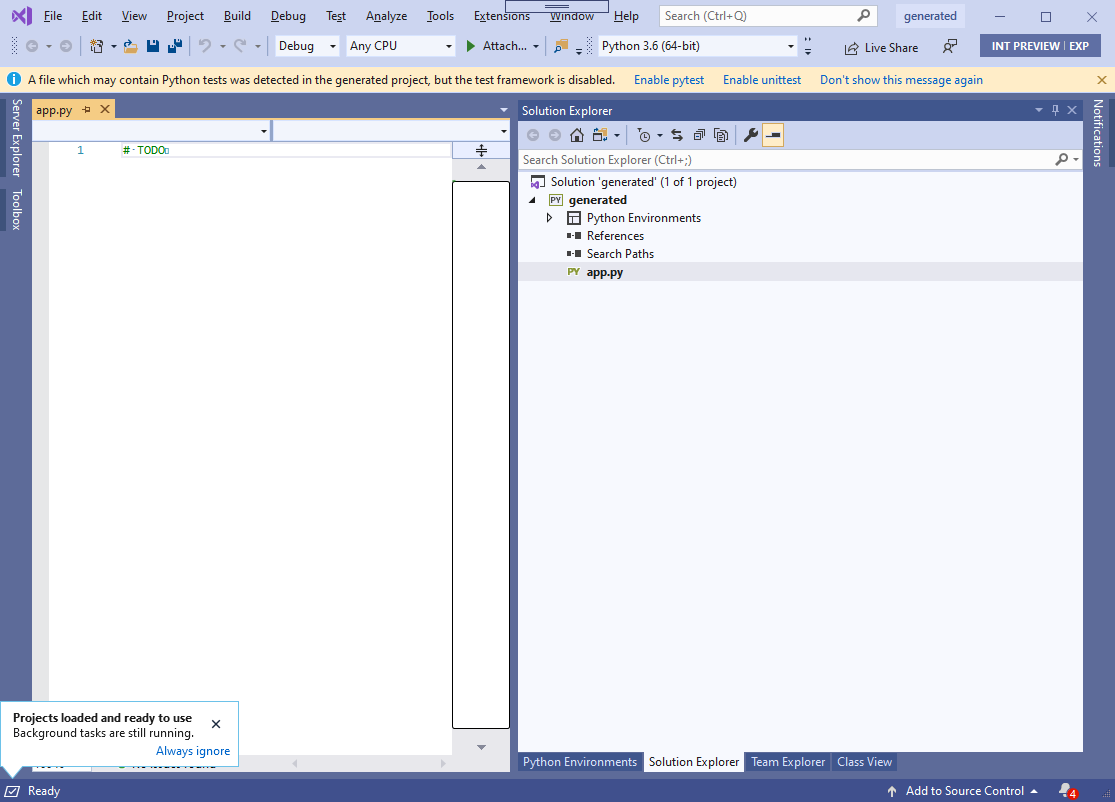Click Sync with Active Document icon
Image resolution: width=1115 pixels, height=802 pixels.
676,135
